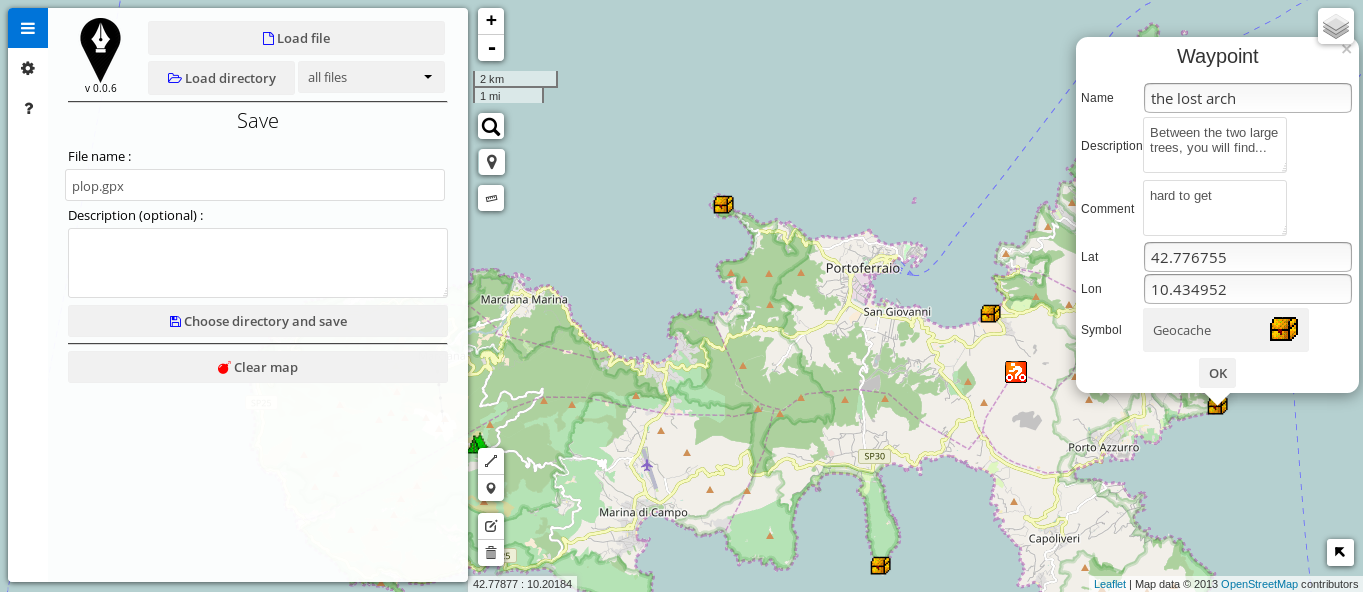Click the purple airport plane symbol
The height and width of the screenshot is (592, 1363).
pyautogui.click(x=647, y=464)
